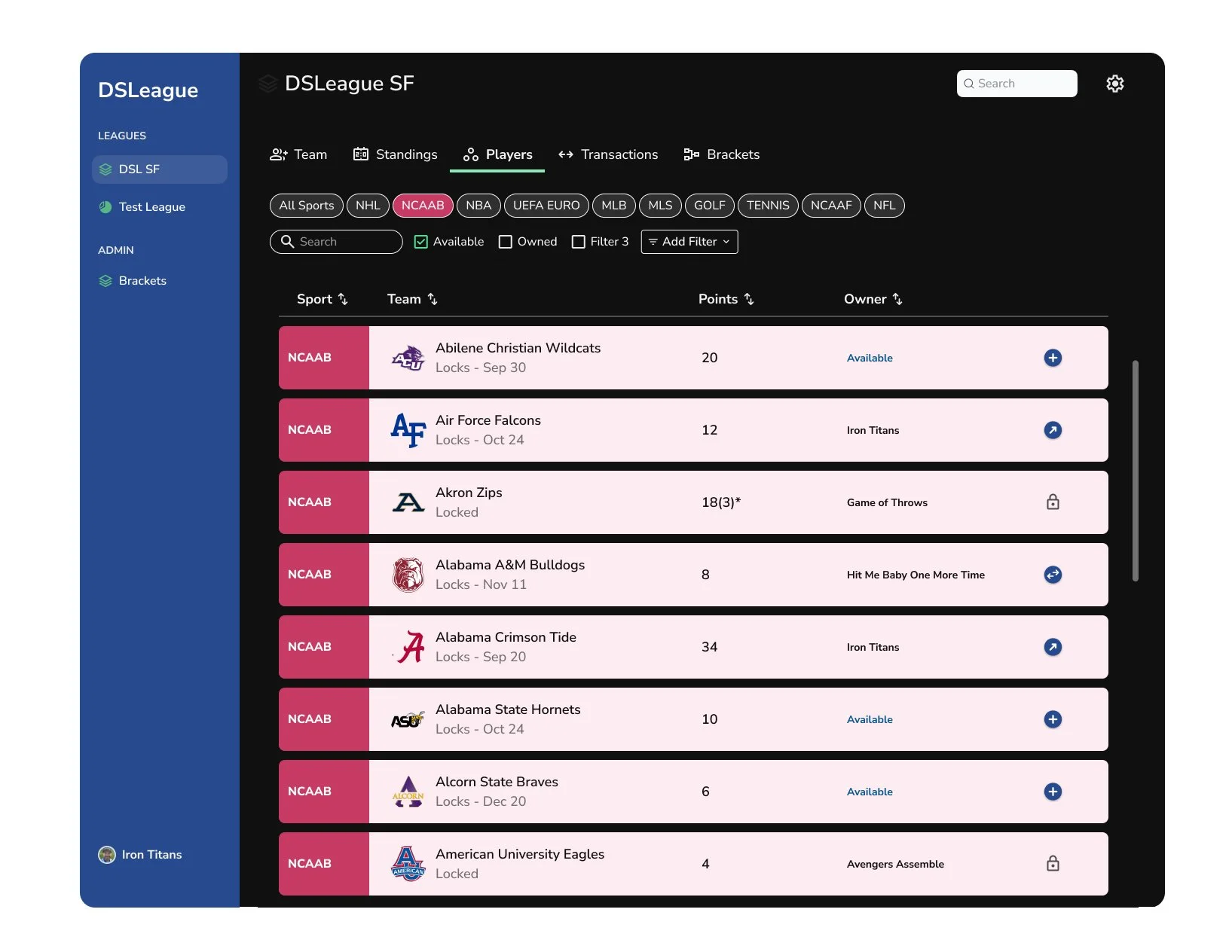
Task: Select the NBA sport filter pill
Action: point(478,206)
